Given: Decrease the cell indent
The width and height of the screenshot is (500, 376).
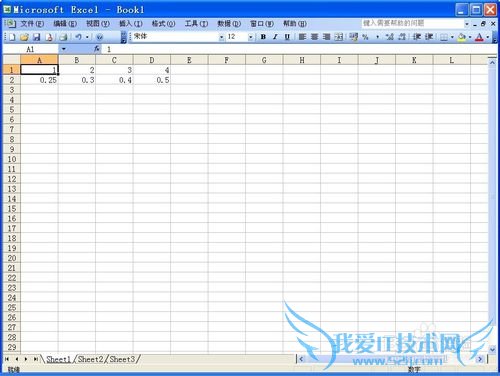Looking at the screenshot, I should (417, 37).
